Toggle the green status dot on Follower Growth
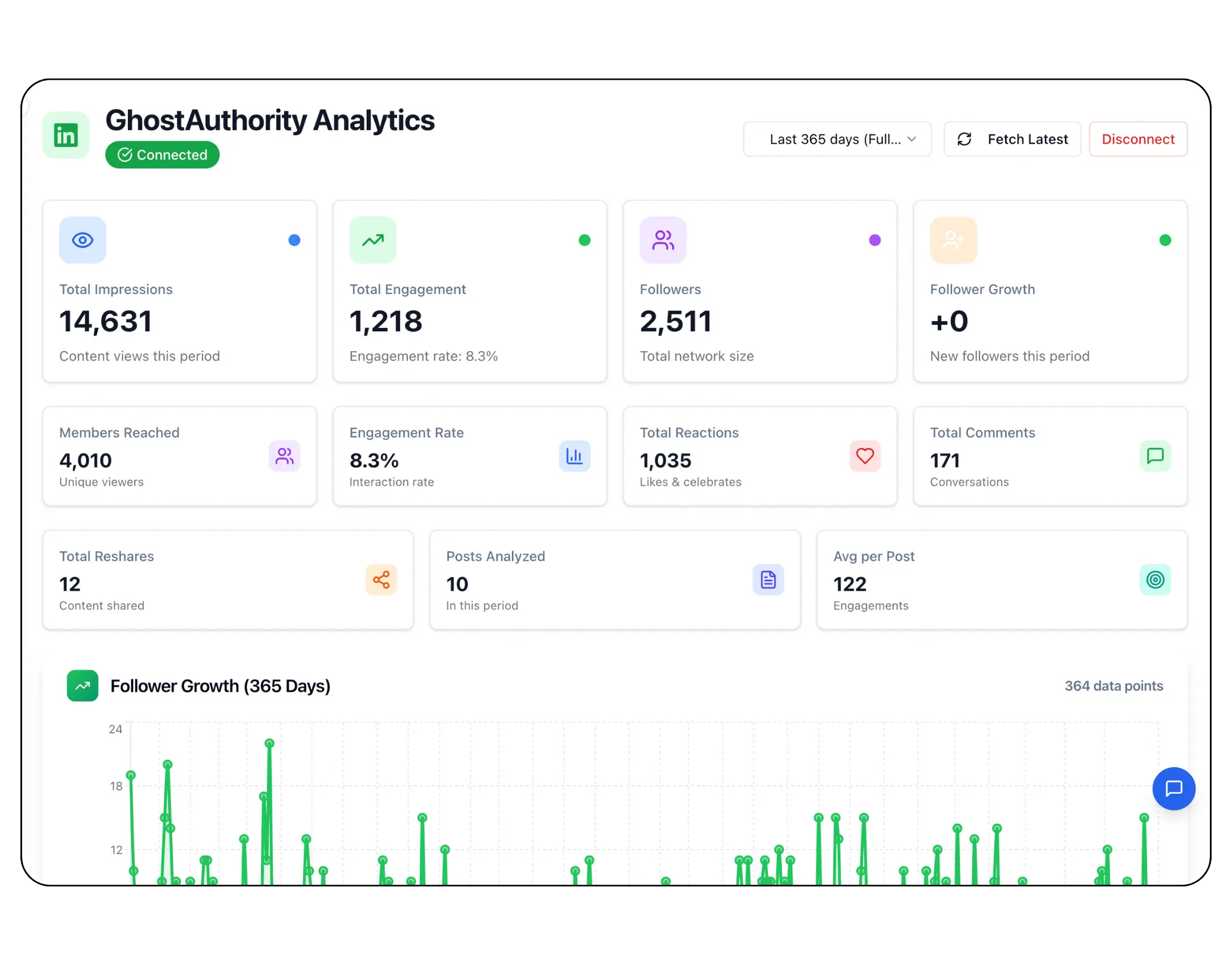Viewport: 1232px width, 965px height. click(x=1165, y=240)
